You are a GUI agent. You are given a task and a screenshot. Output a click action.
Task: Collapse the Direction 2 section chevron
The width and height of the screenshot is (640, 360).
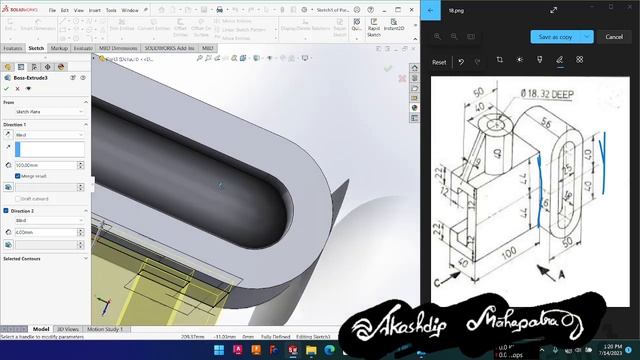(x=86, y=211)
